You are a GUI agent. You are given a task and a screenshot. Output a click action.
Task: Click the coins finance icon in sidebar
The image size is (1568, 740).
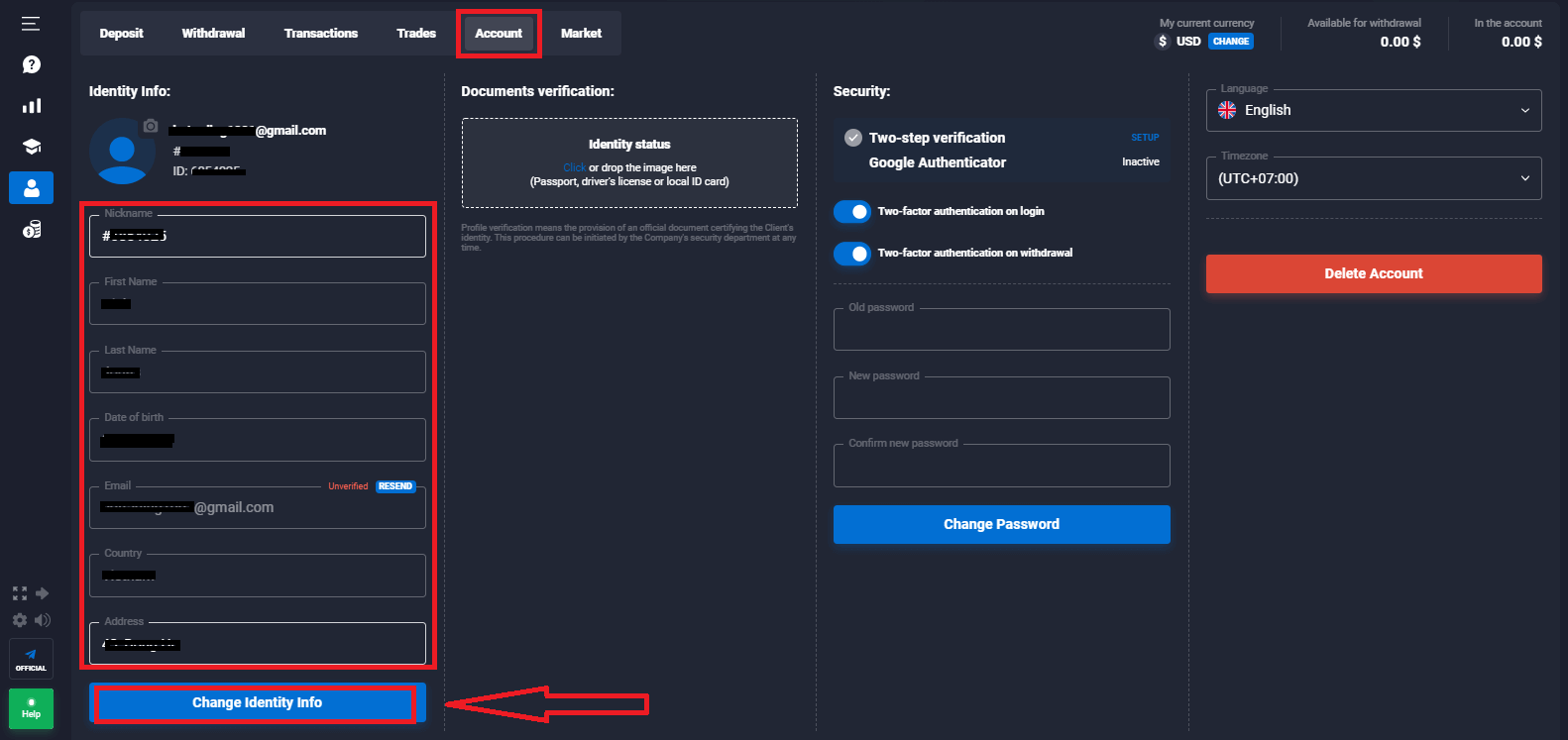click(x=32, y=230)
